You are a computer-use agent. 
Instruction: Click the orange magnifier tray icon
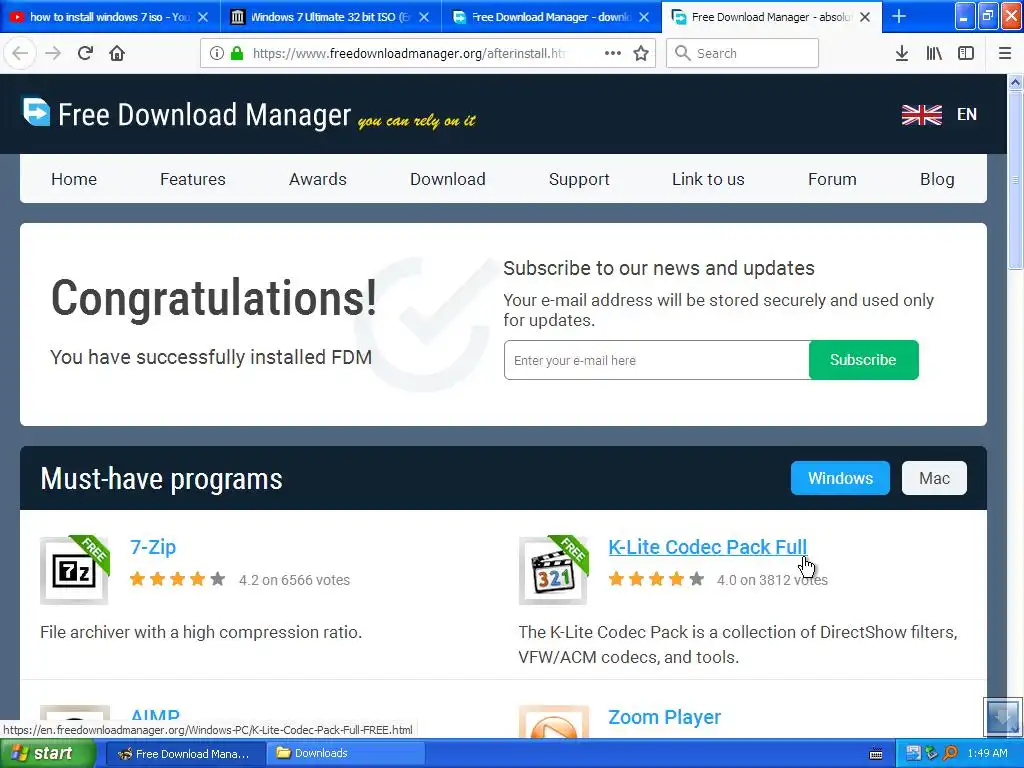pyautogui.click(x=950, y=753)
